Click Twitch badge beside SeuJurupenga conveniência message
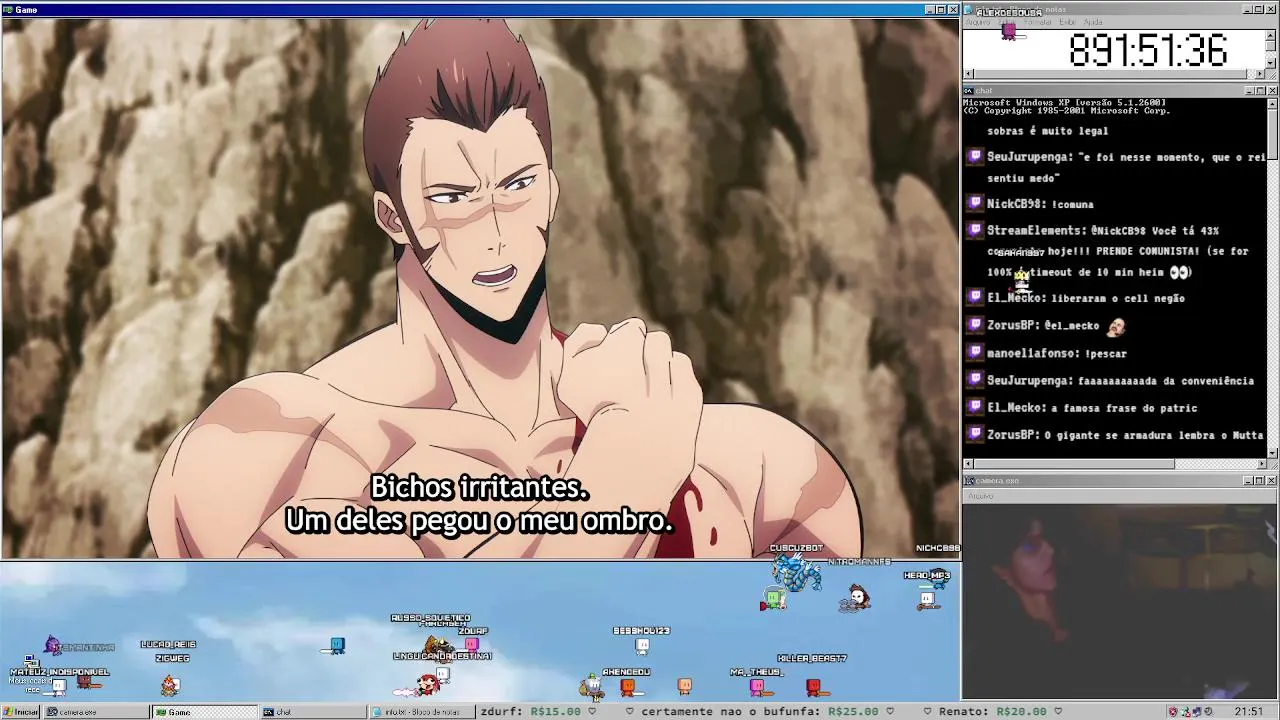Image resolution: width=1280 pixels, height=720 pixels. [976, 380]
